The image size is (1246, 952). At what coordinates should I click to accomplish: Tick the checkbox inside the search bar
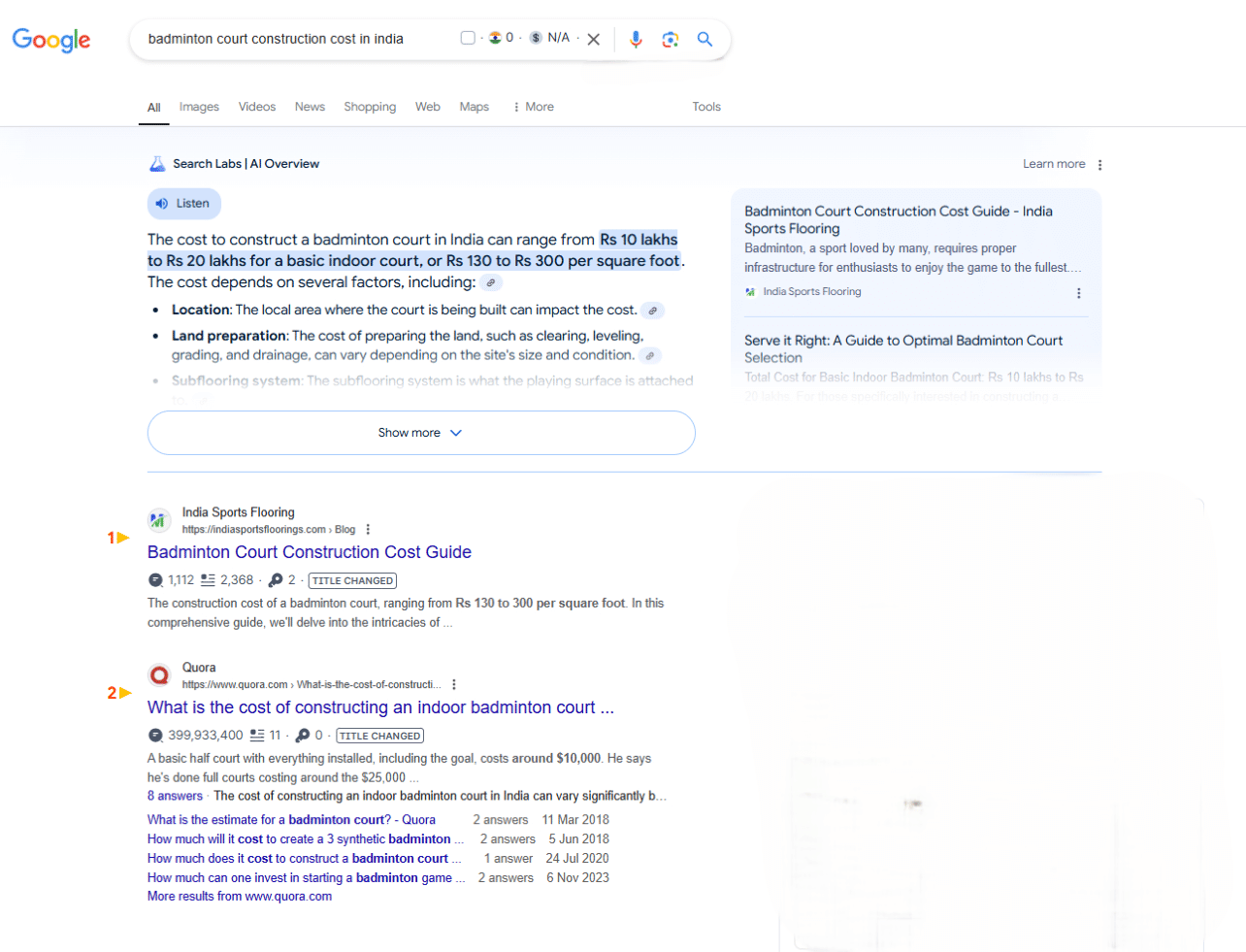pyautogui.click(x=468, y=38)
